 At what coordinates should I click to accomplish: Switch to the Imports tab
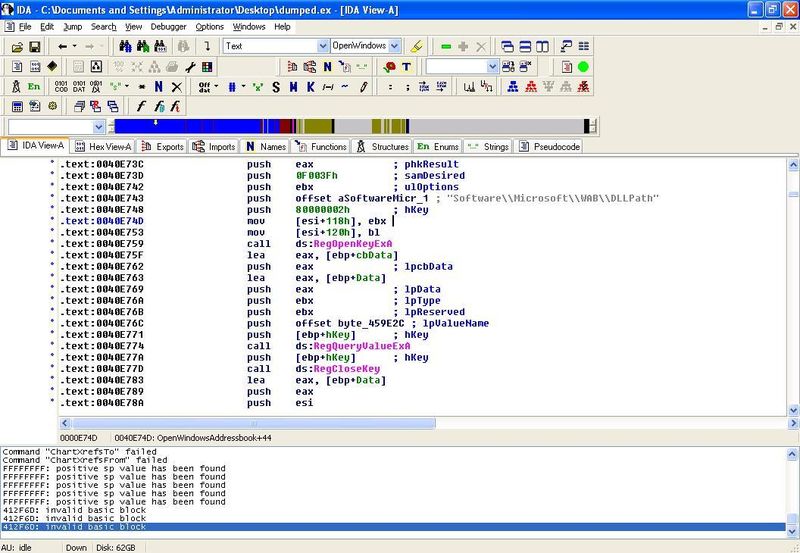tap(213, 147)
